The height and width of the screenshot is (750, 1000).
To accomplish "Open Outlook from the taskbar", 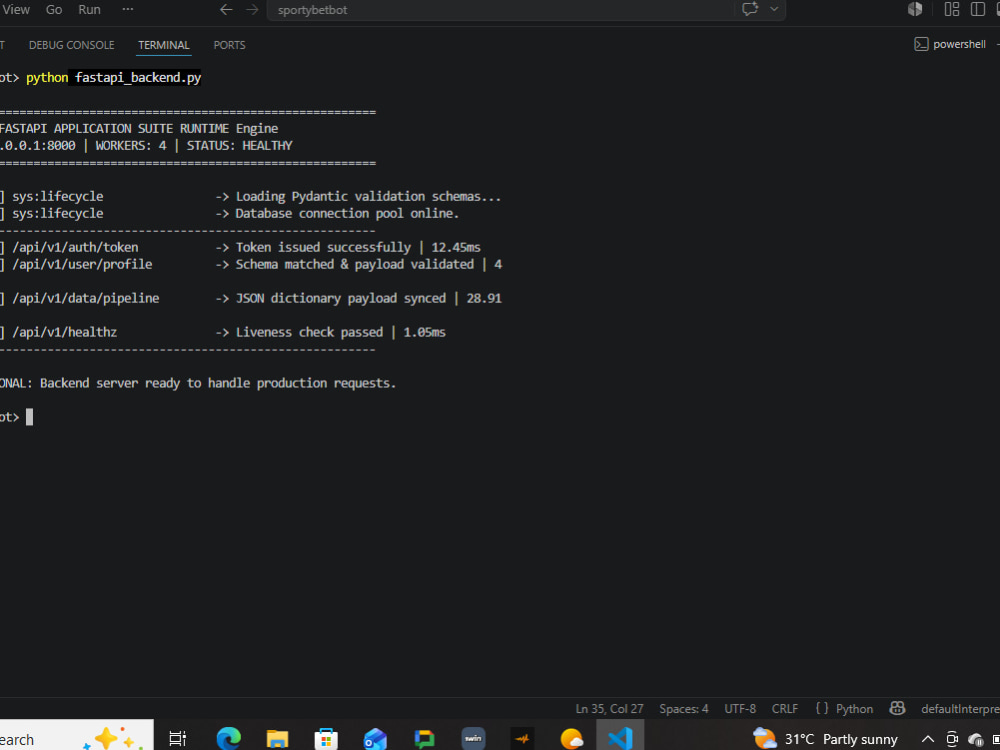I will pos(375,739).
